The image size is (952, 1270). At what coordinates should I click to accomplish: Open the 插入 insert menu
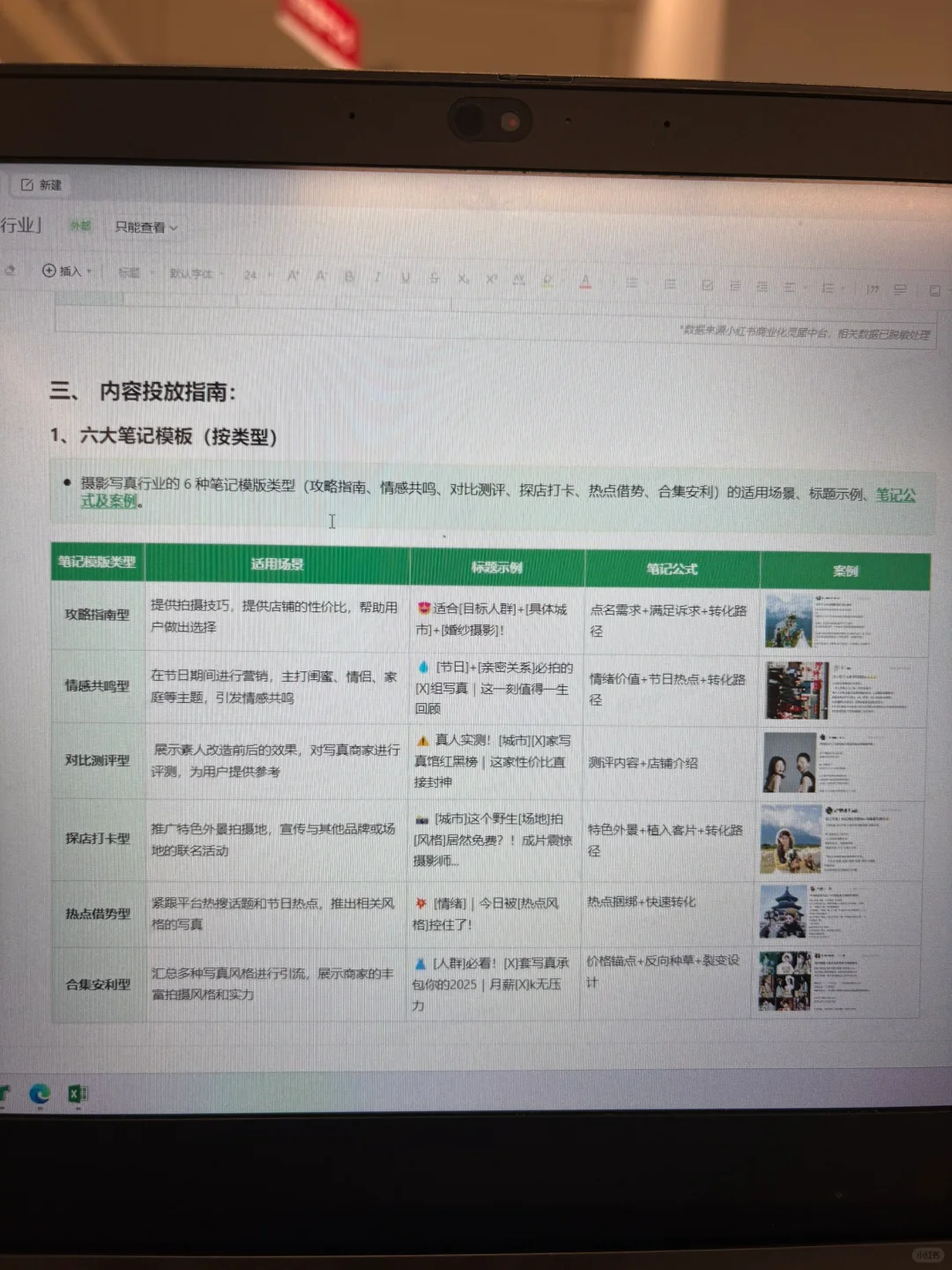point(67,271)
